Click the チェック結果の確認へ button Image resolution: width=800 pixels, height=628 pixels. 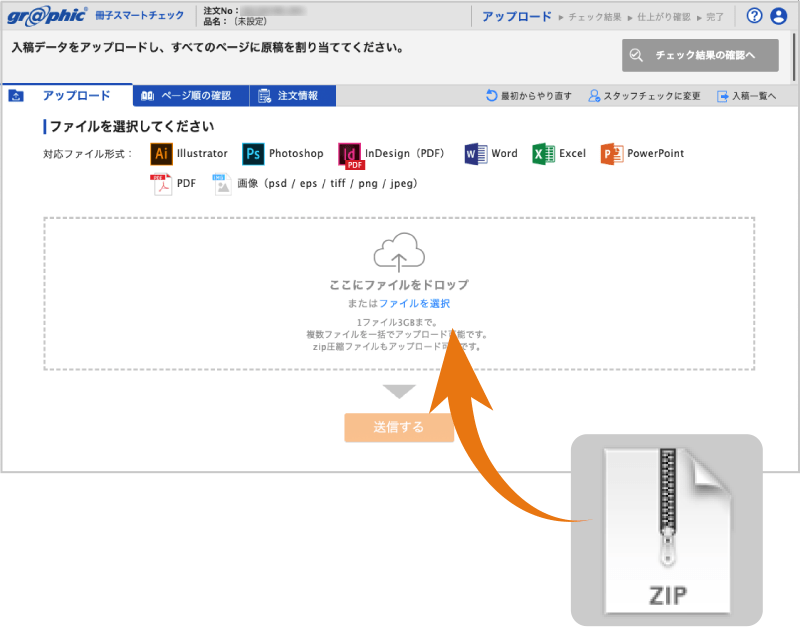700,55
